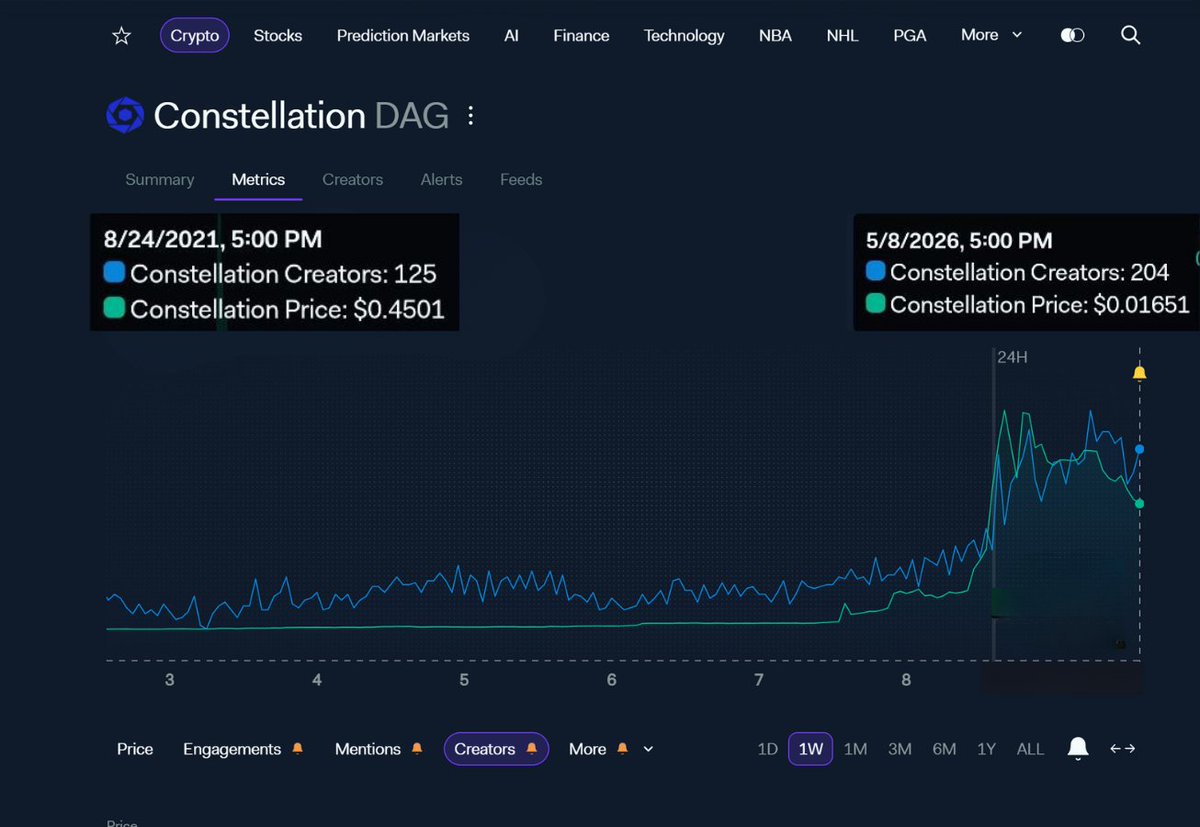Image resolution: width=1200 pixels, height=827 pixels.
Task: Set time range to 1M
Action: click(x=855, y=749)
